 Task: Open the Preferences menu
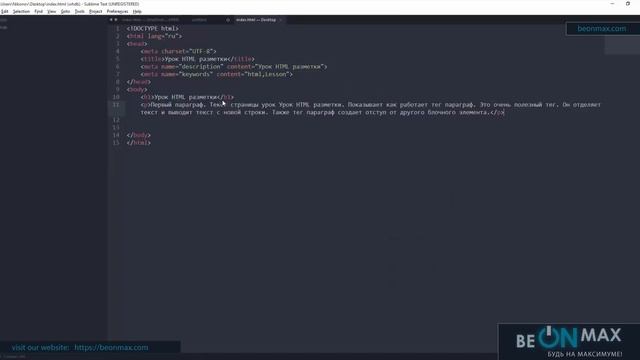[117, 11]
